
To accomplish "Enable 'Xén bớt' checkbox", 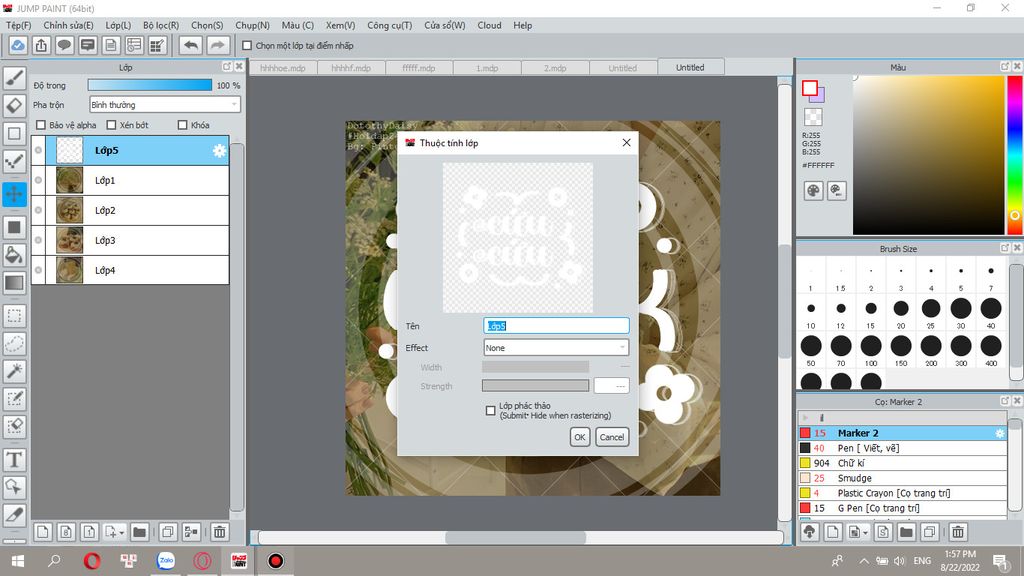I will [111, 125].
